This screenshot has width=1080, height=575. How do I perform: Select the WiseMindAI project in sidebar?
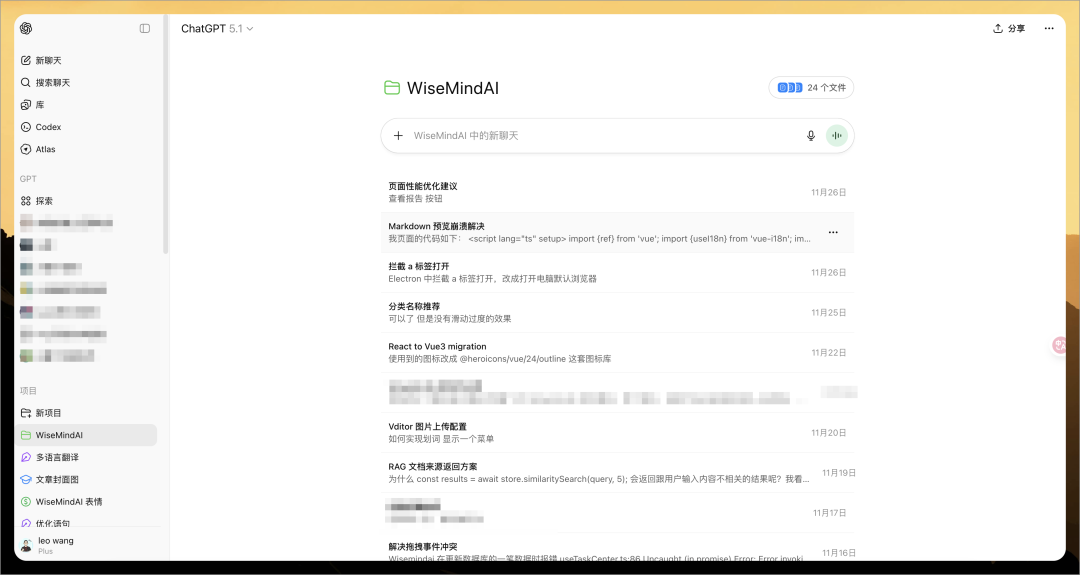click(87, 435)
